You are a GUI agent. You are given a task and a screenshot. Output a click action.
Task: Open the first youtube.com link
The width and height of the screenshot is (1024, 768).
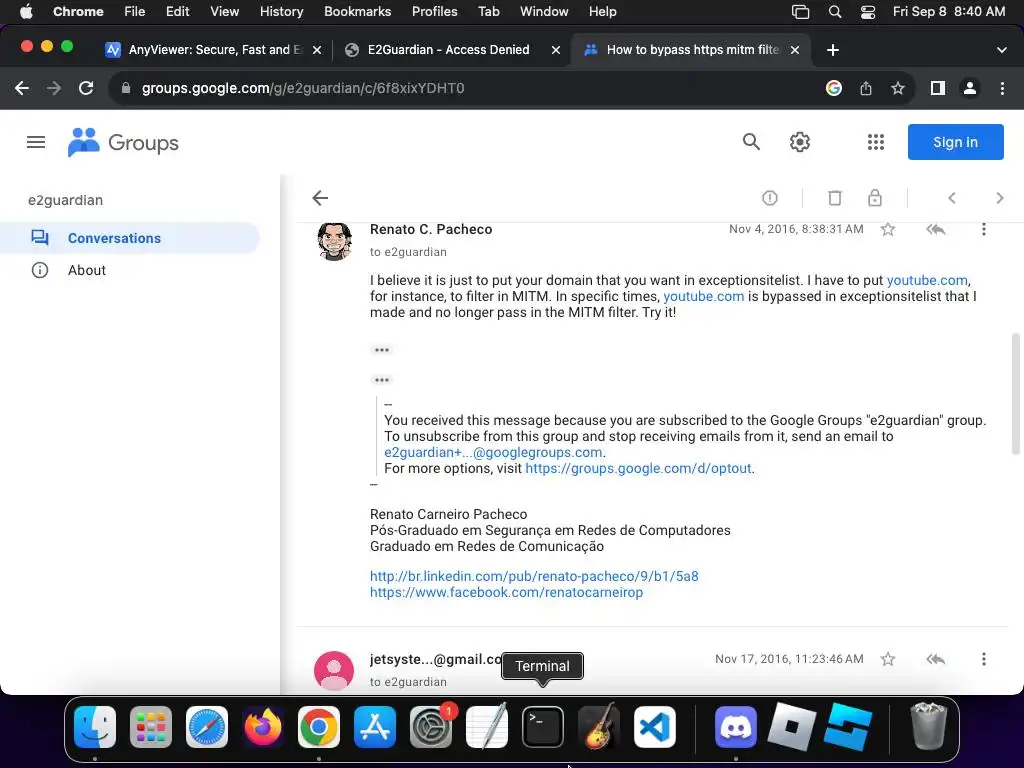(x=927, y=280)
